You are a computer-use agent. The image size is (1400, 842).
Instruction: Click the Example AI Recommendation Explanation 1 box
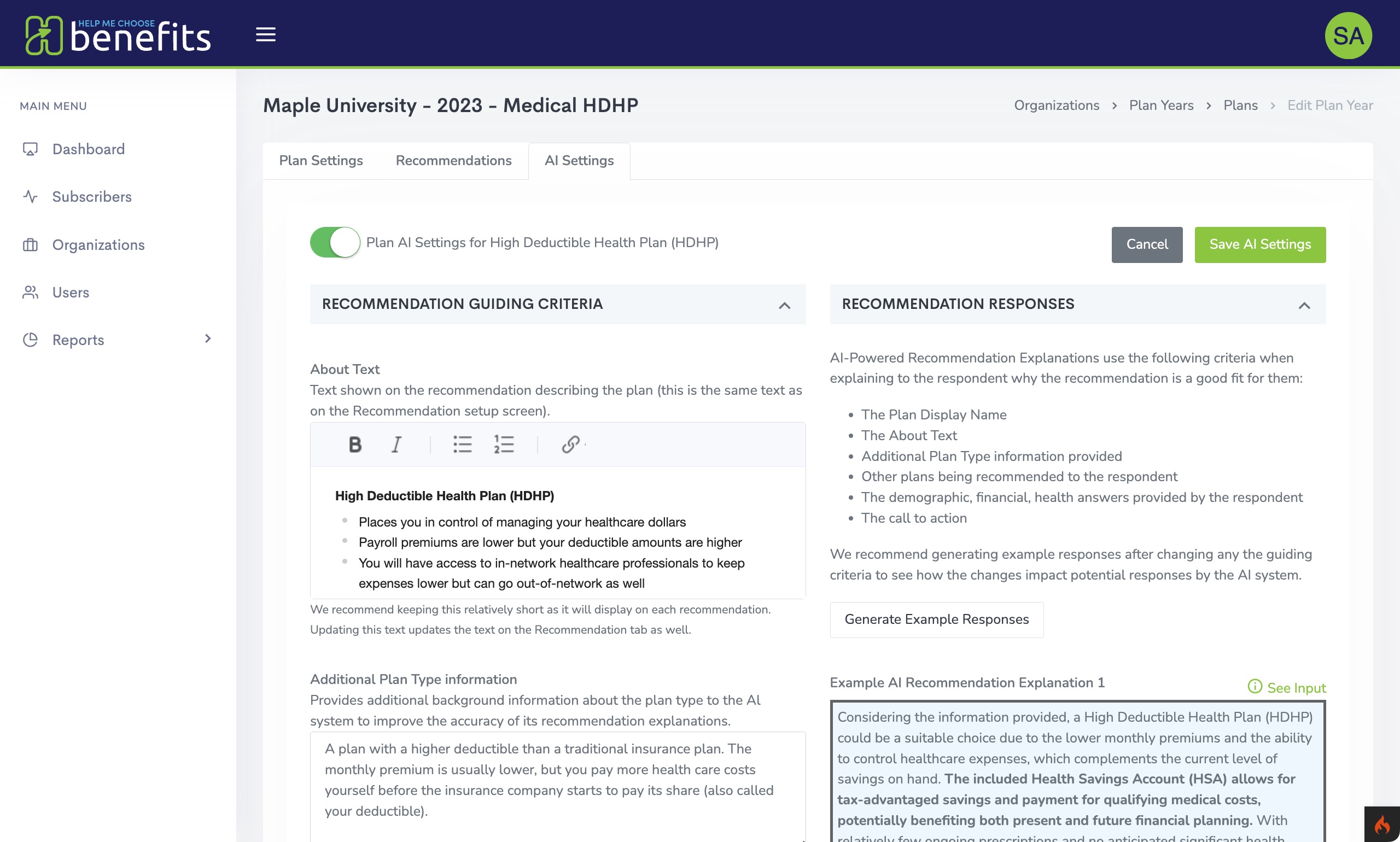[1078, 771]
